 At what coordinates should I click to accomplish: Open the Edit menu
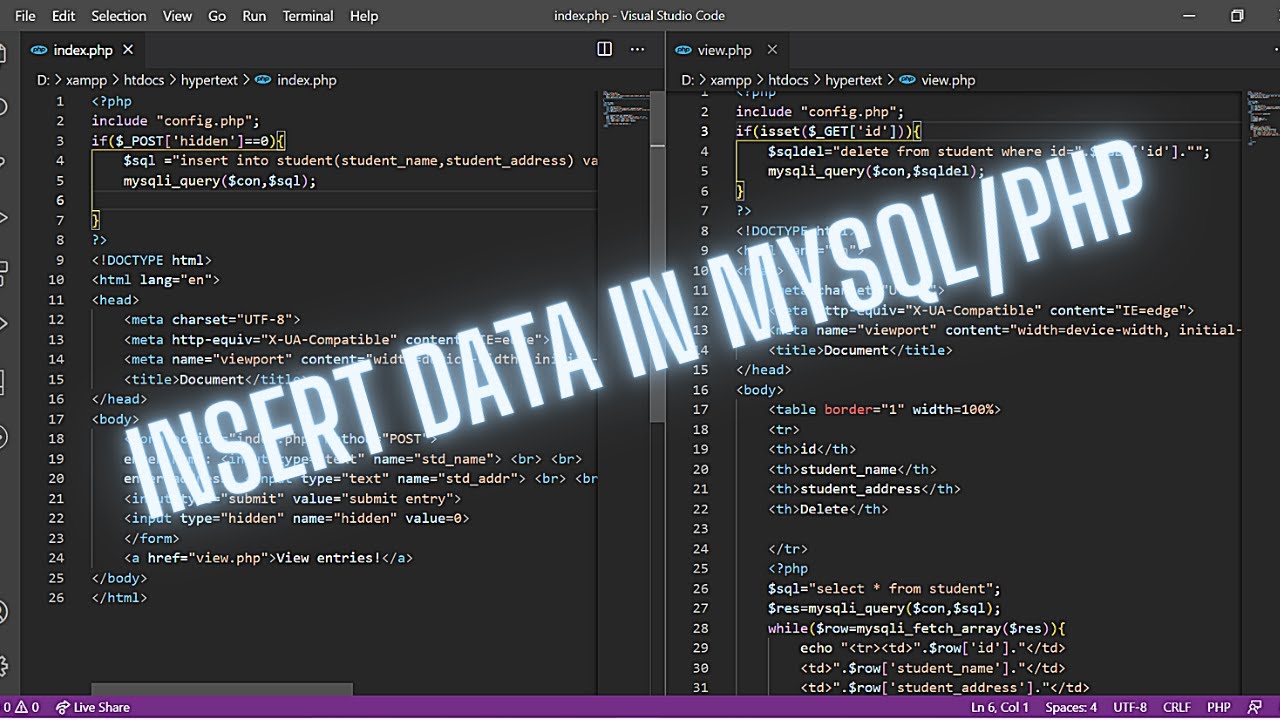point(63,16)
